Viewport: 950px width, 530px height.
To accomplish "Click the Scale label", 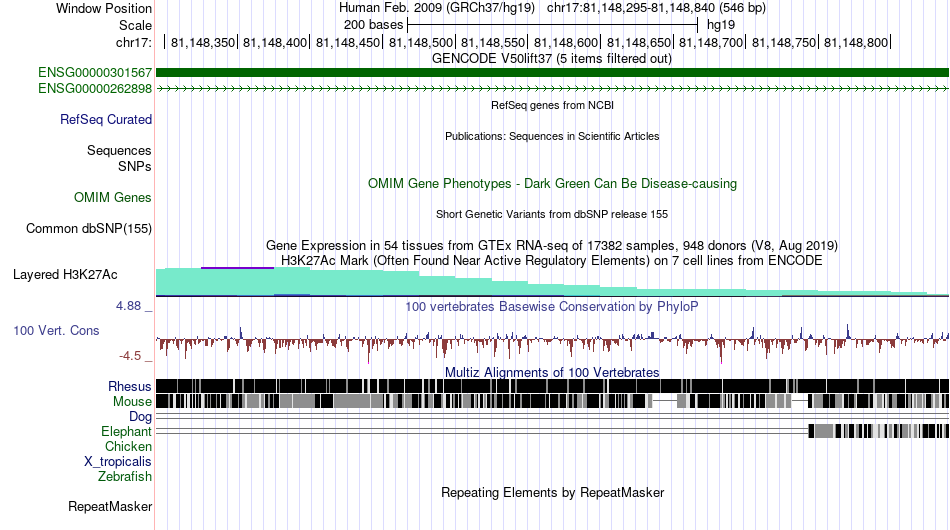I will pos(135,25).
